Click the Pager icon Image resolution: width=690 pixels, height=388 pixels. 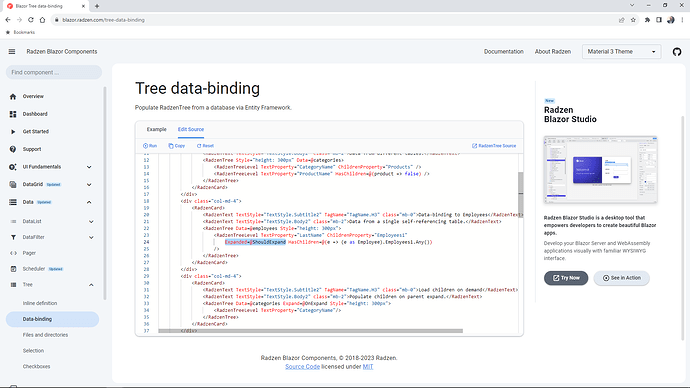[x=13, y=253]
